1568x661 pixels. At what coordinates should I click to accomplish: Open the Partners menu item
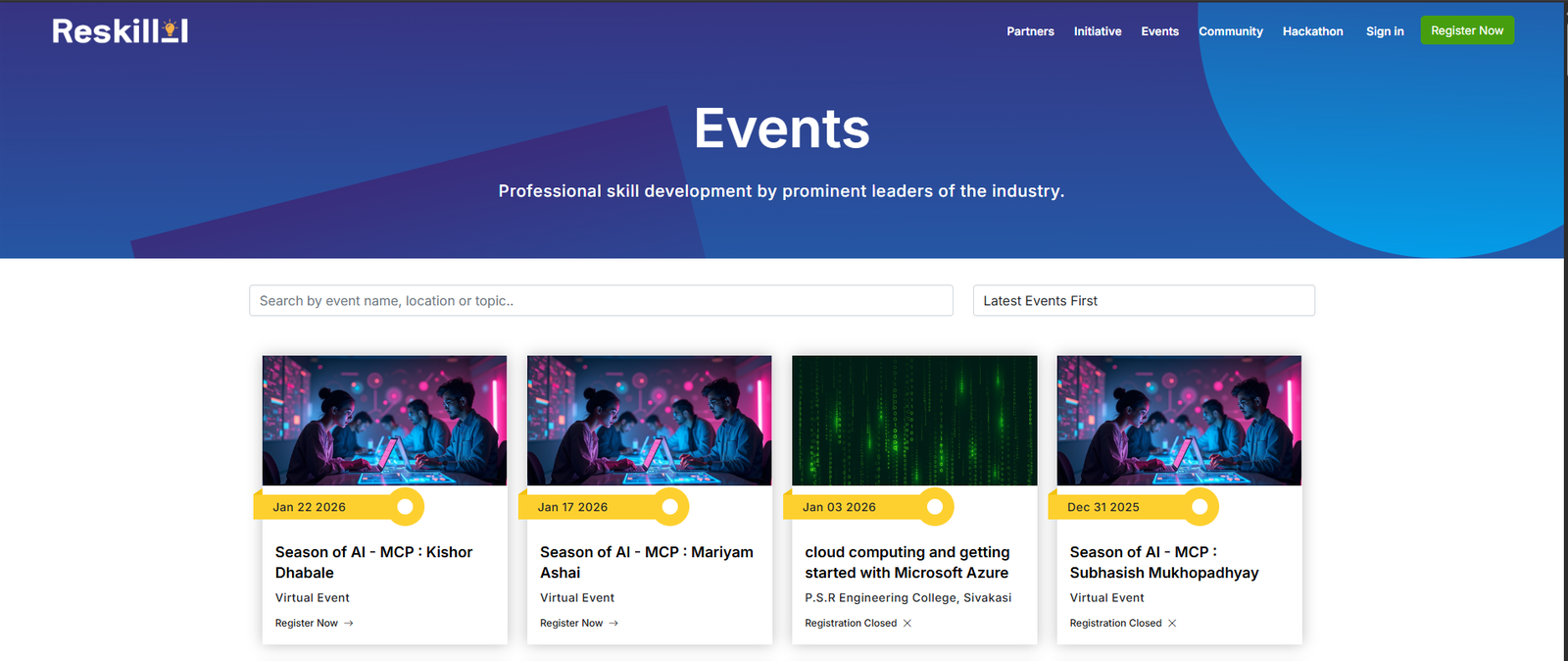1030,31
